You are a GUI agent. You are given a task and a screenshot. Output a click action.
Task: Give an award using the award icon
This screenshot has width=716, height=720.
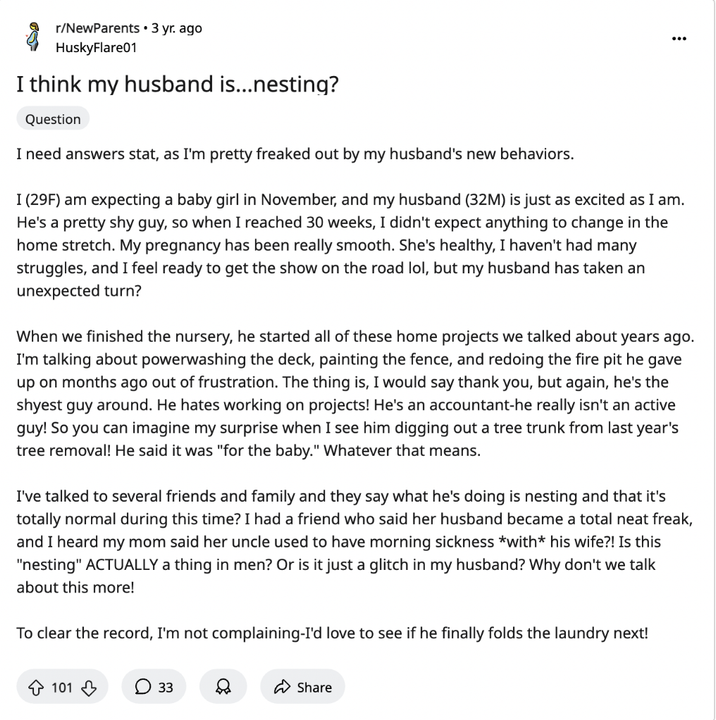[x=223, y=687]
